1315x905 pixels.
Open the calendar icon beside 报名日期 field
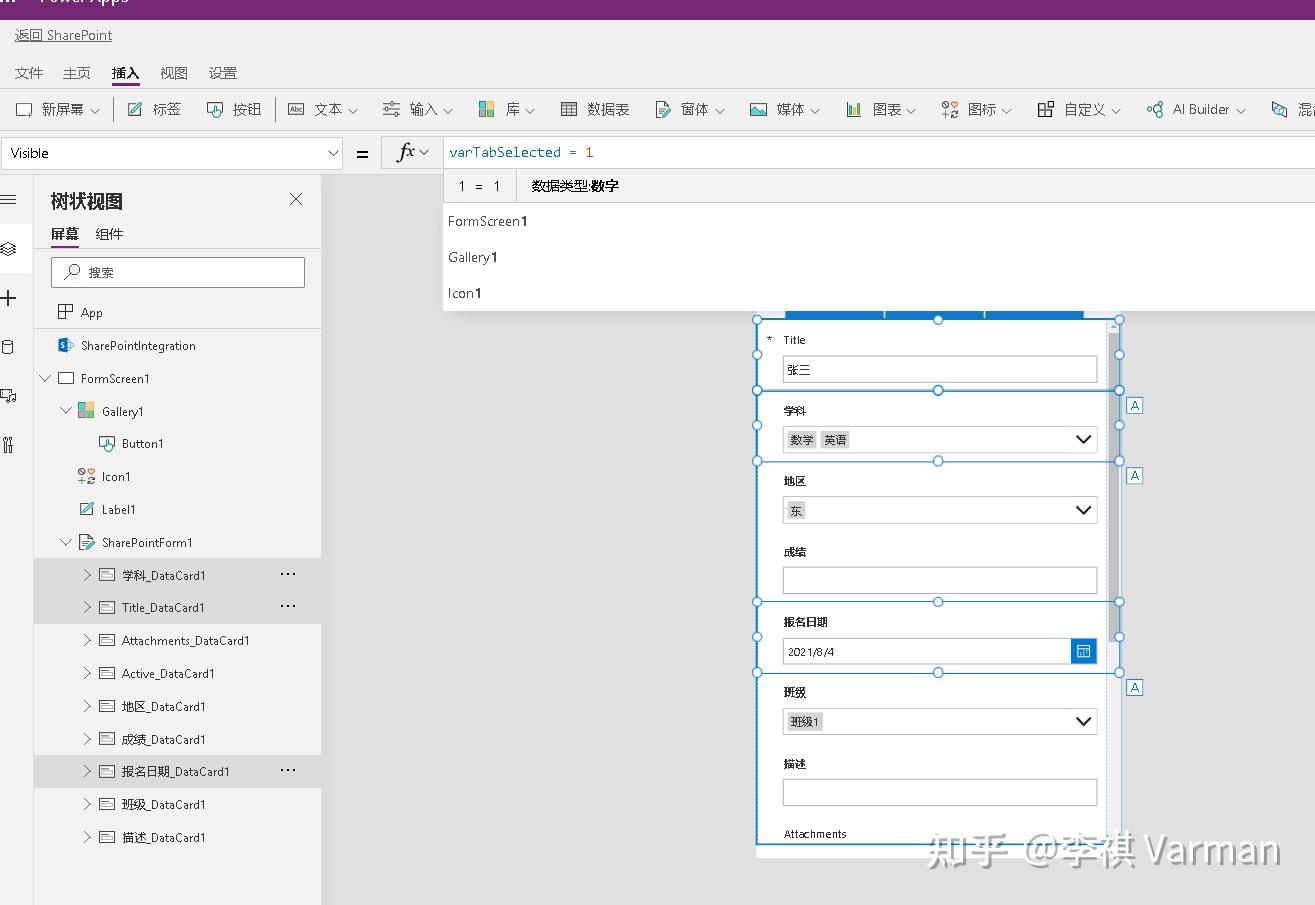[x=1083, y=651]
